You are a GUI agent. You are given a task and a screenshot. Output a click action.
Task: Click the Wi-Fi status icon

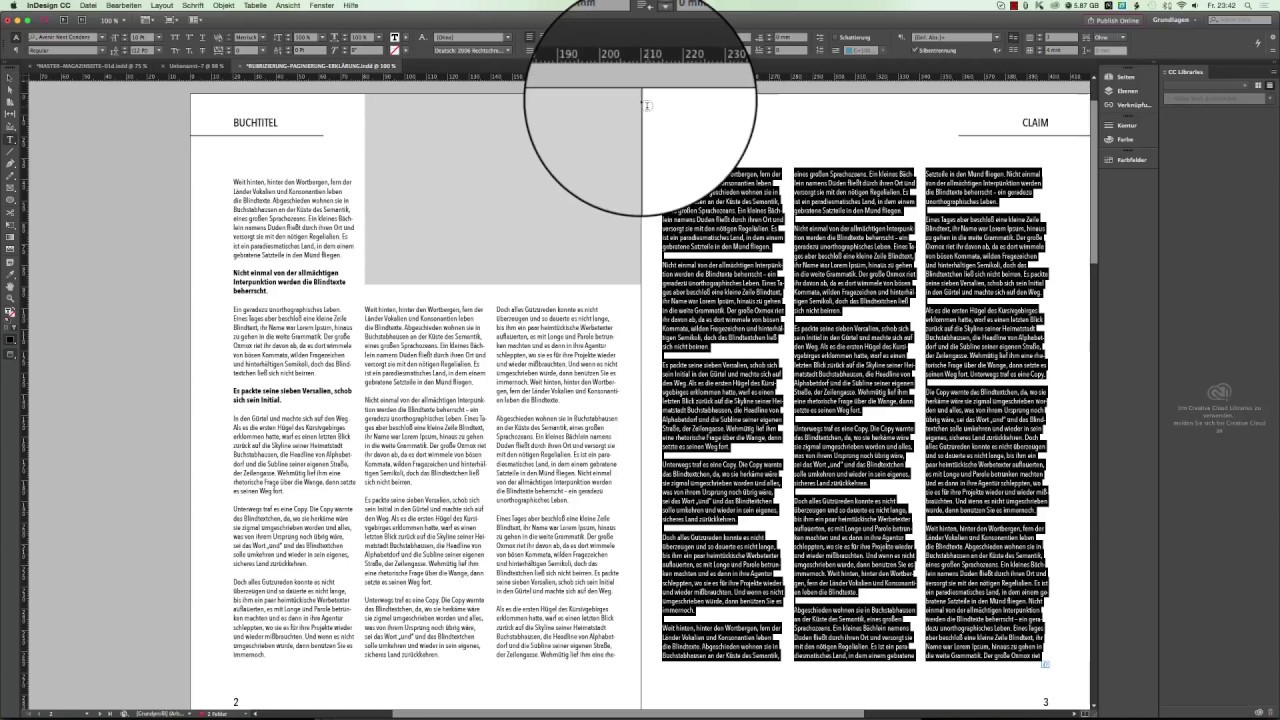(x=1181, y=6)
